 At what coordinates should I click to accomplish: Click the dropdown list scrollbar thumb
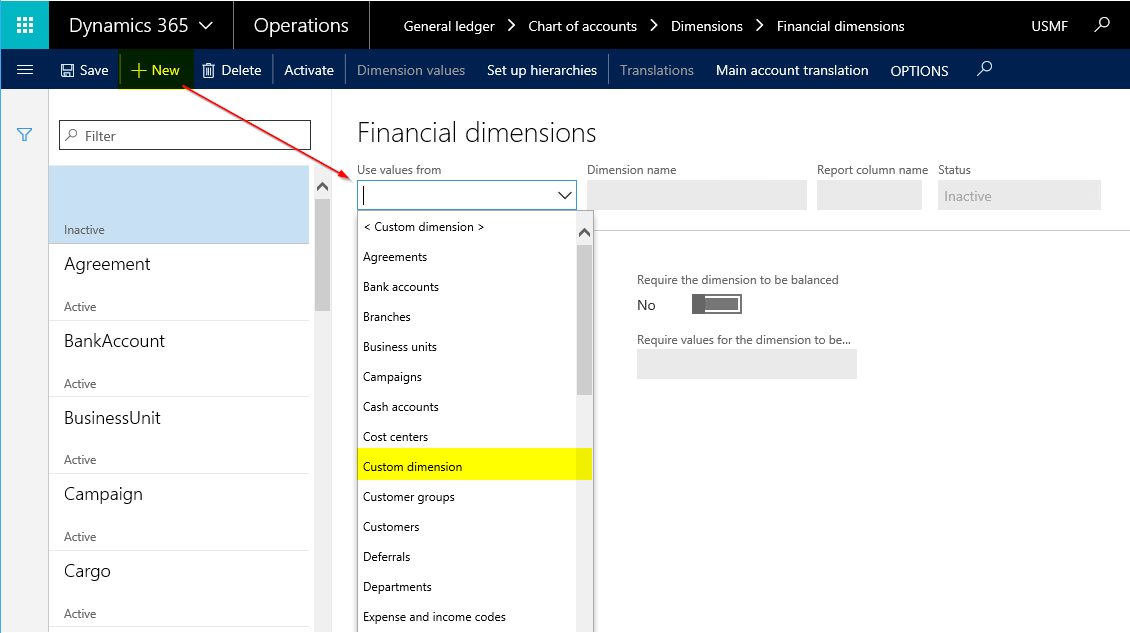point(584,320)
